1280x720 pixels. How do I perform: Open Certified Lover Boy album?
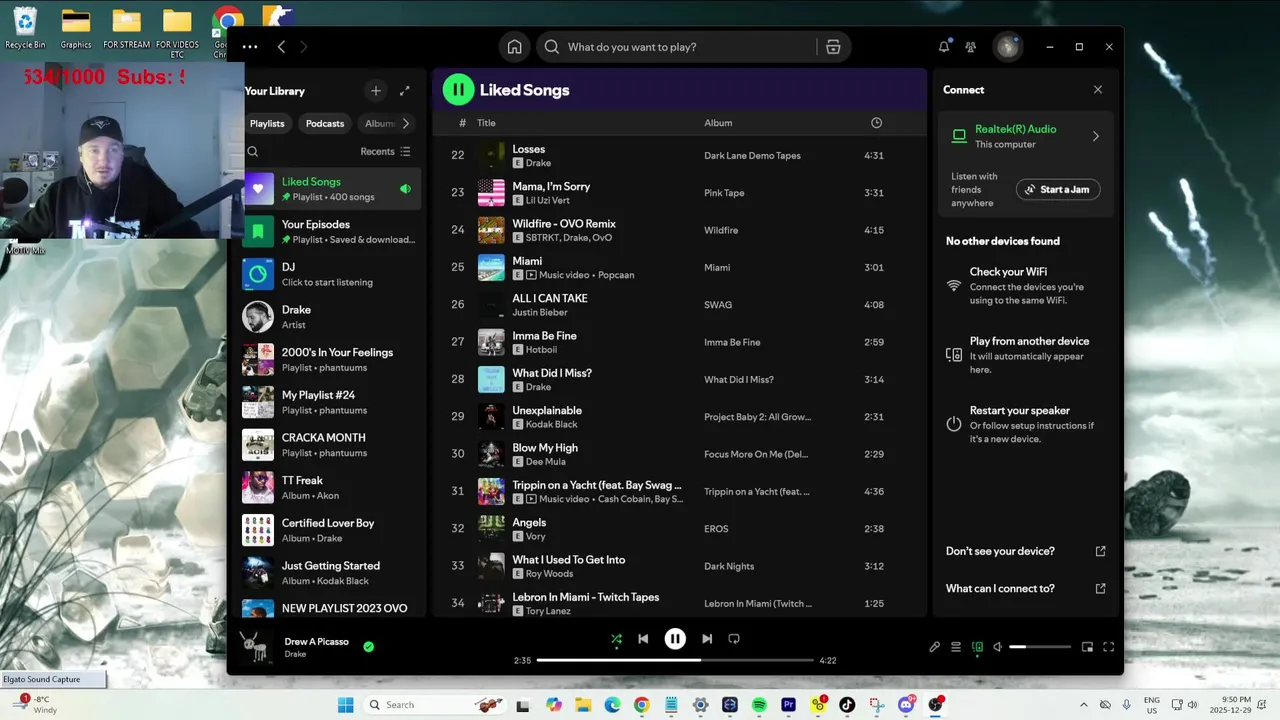coord(331,530)
